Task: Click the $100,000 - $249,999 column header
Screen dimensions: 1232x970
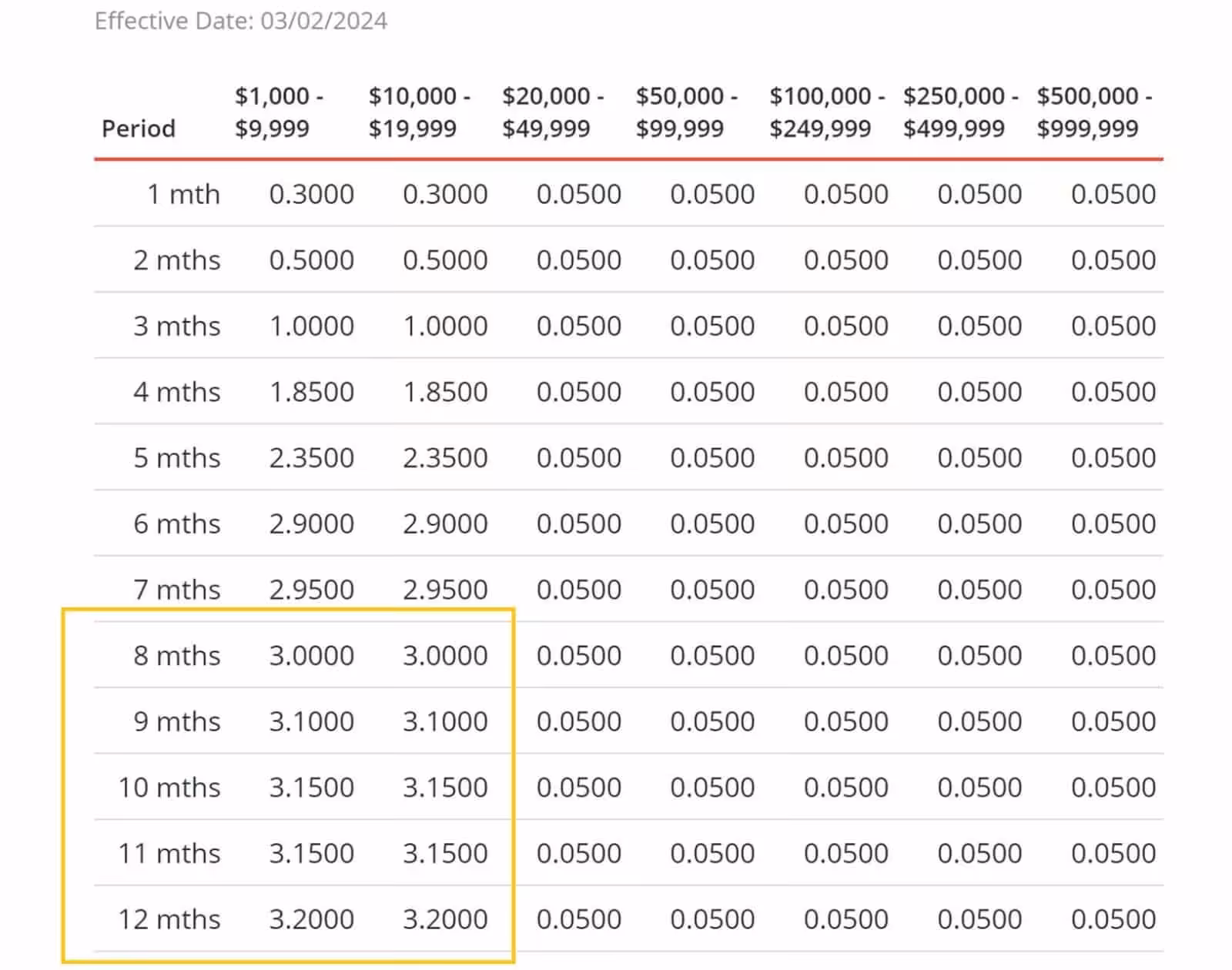Action: (827, 112)
